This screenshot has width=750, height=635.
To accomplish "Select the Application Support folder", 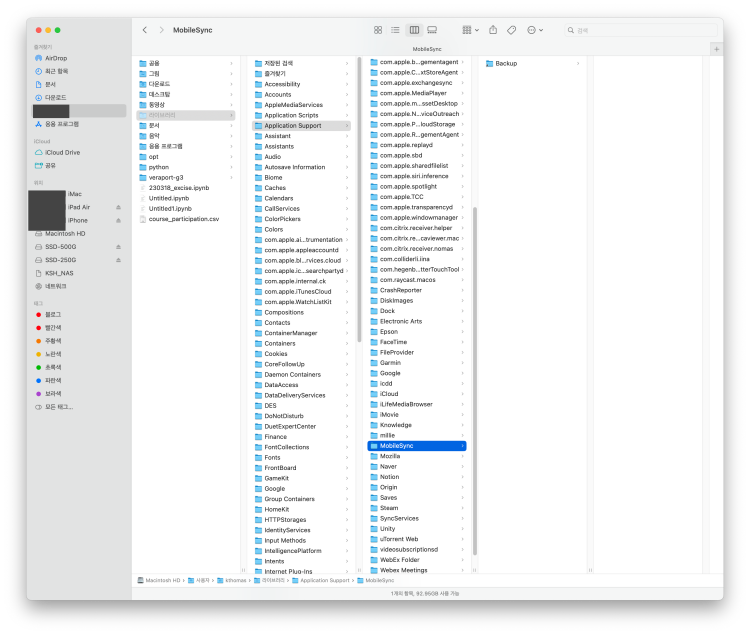I will click(301, 126).
